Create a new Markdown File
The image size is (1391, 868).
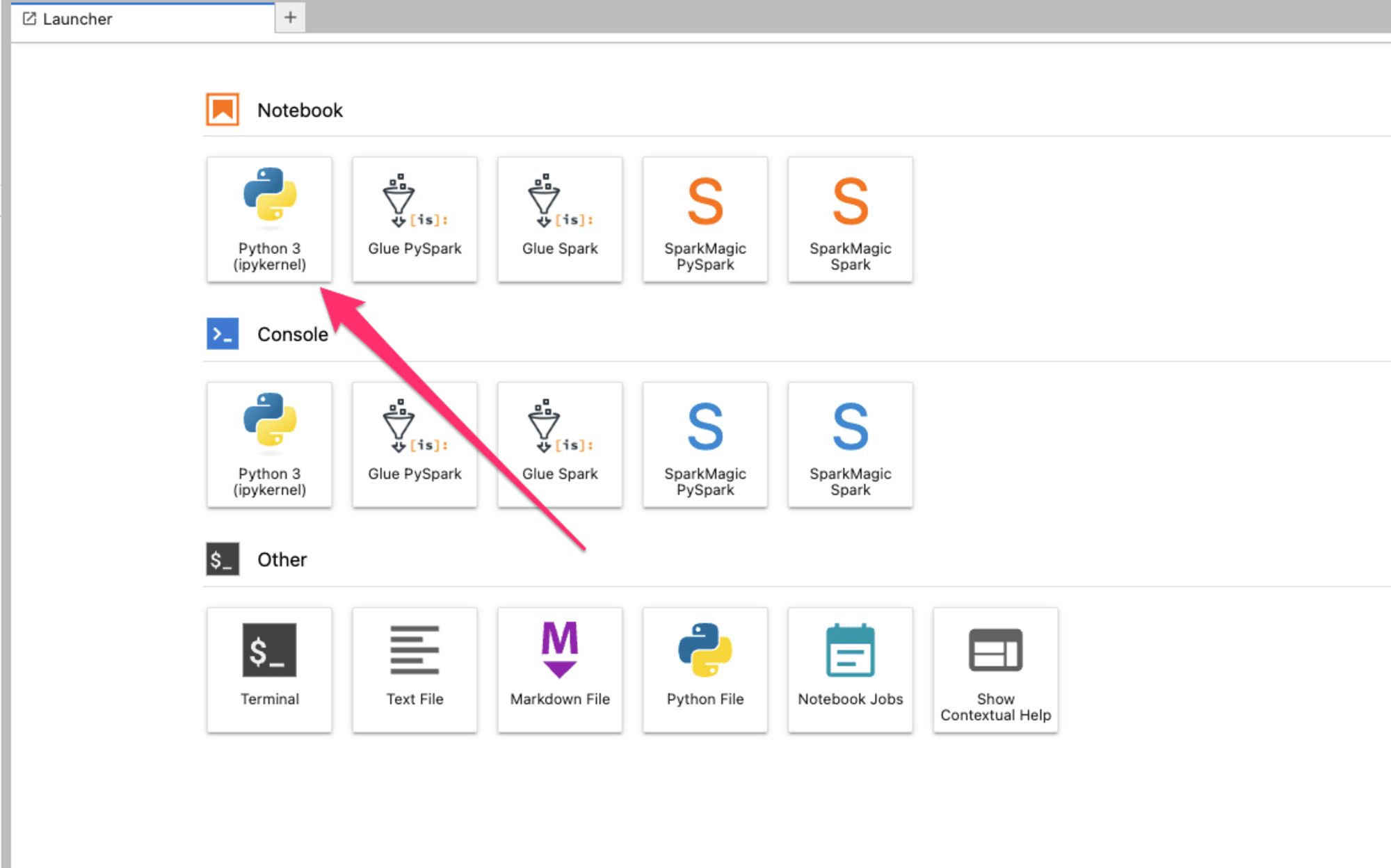[x=560, y=670]
